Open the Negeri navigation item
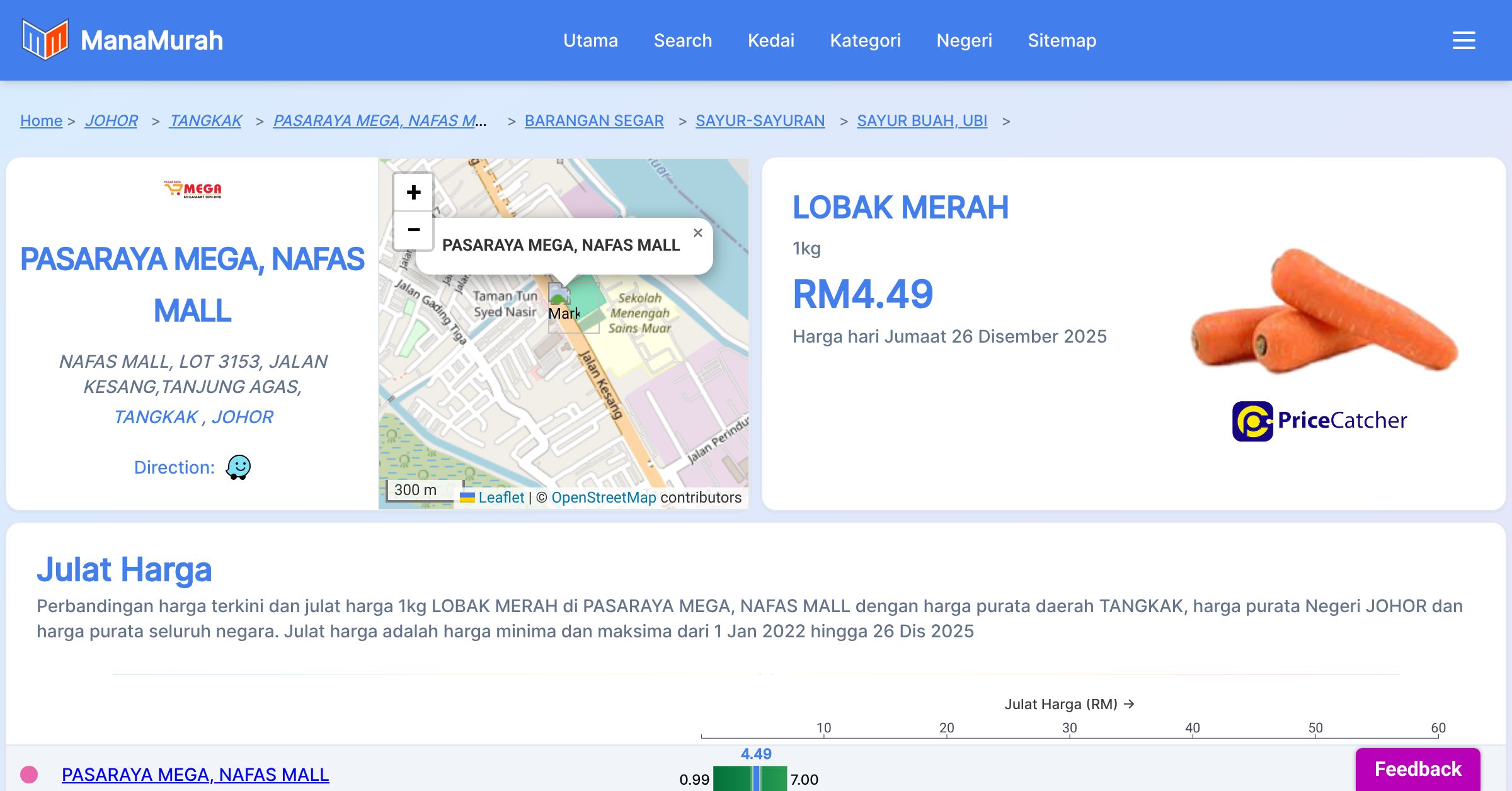The width and height of the screenshot is (1512, 791). (964, 40)
